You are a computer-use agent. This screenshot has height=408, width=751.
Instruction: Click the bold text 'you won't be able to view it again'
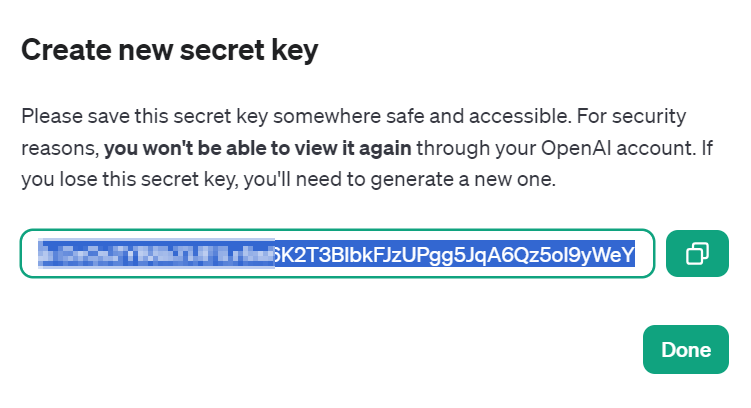point(258,148)
